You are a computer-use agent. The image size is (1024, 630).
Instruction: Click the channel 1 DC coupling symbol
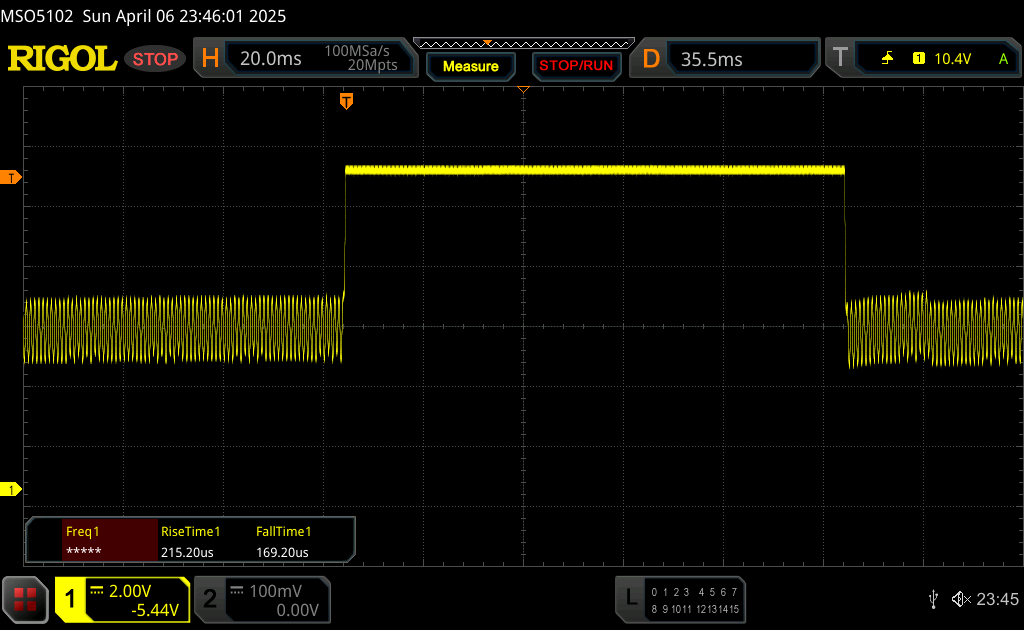click(97, 591)
